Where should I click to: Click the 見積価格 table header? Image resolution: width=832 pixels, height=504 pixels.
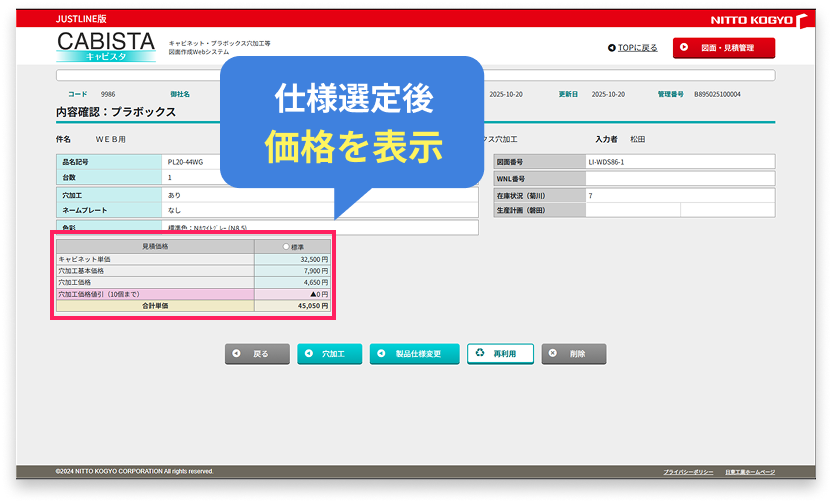pos(155,247)
